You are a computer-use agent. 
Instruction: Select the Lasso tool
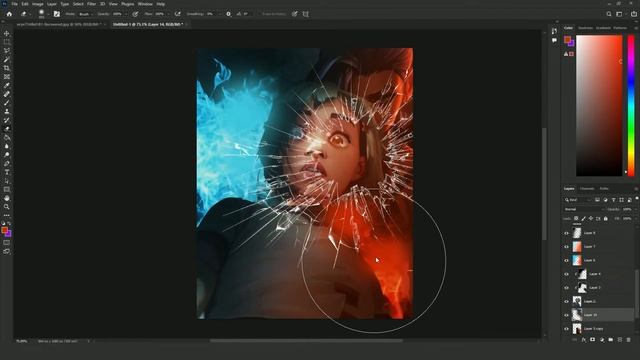tap(7, 51)
